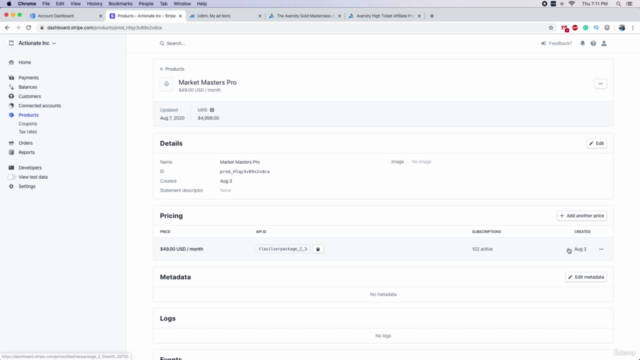The image size is (640, 360).
Task: Copy the price API ID clipboard icon
Action: (318, 249)
